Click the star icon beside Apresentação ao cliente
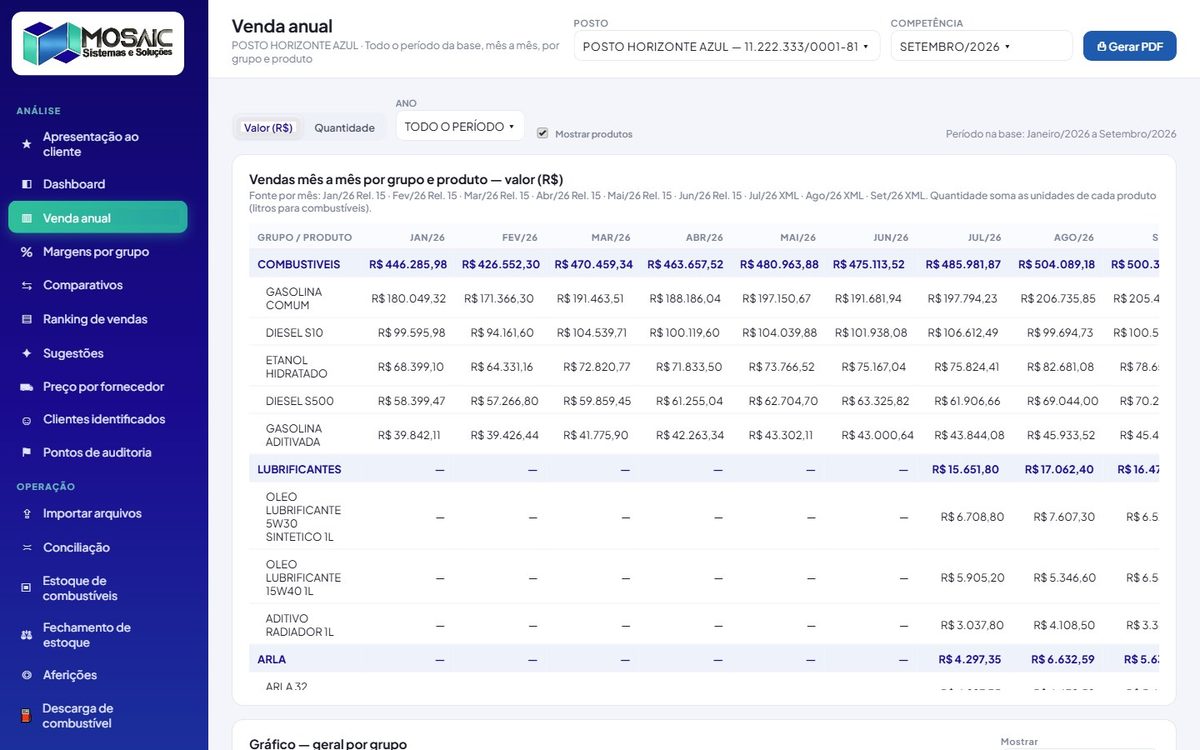Viewport: 1200px width, 750px height. tap(27, 144)
